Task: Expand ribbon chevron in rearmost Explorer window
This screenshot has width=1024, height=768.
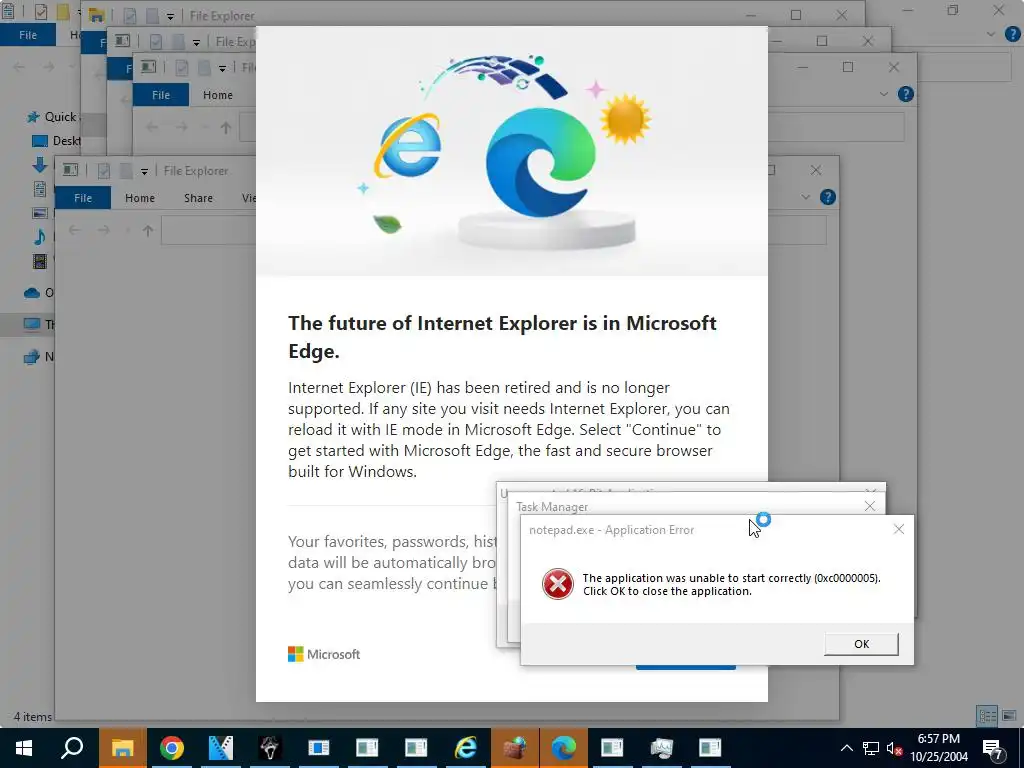Action: (x=991, y=35)
